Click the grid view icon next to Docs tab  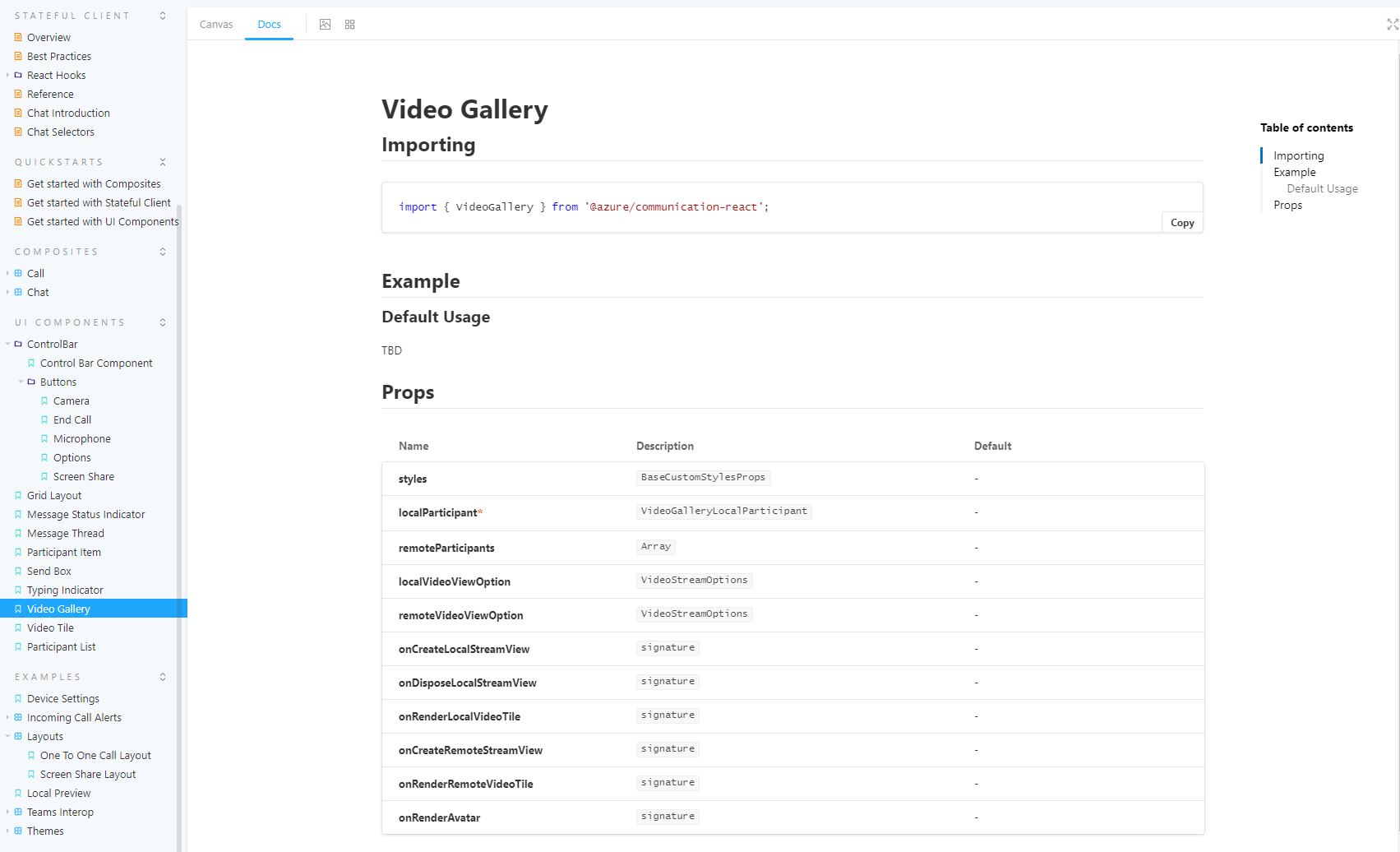[349, 24]
